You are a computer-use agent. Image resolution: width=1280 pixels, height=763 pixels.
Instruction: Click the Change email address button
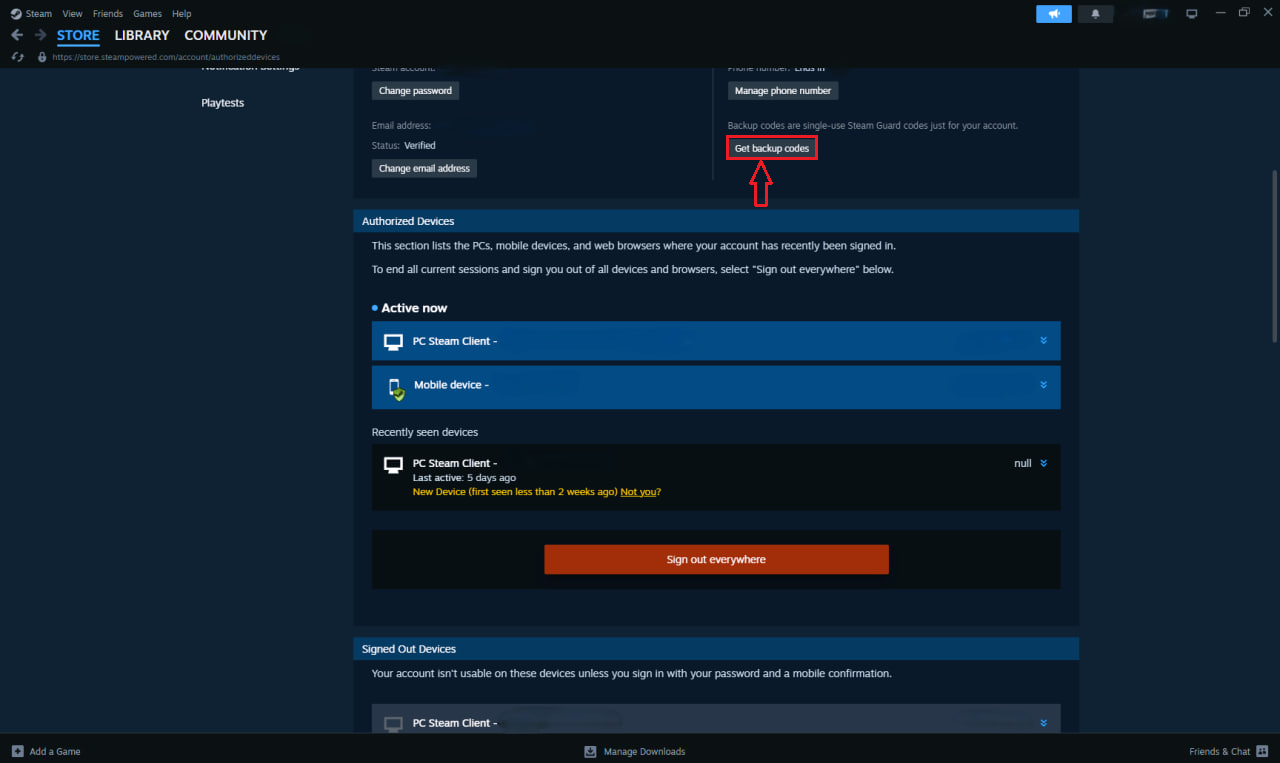pos(424,169)
